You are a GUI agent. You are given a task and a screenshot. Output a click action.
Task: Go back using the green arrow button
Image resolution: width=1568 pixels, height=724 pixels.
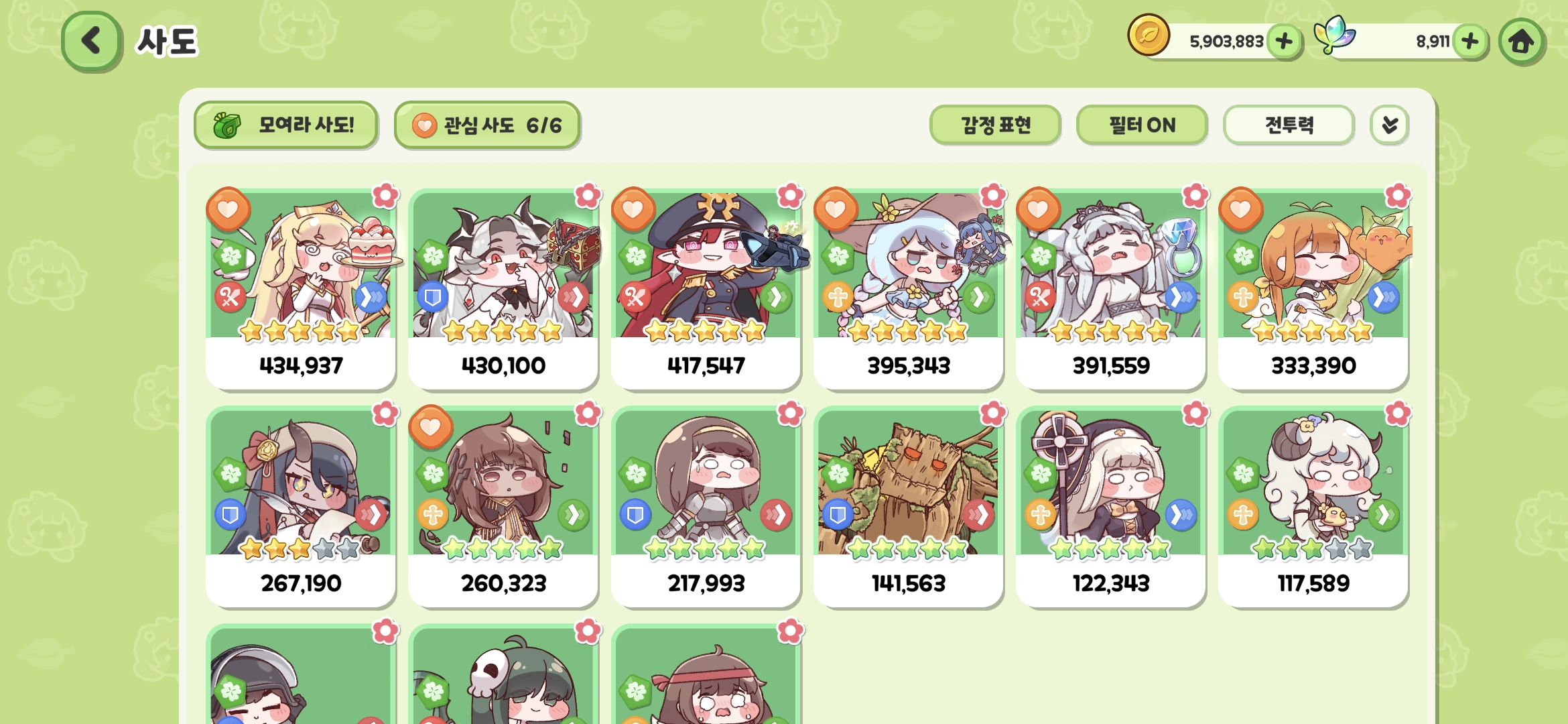tap(91, 41)
